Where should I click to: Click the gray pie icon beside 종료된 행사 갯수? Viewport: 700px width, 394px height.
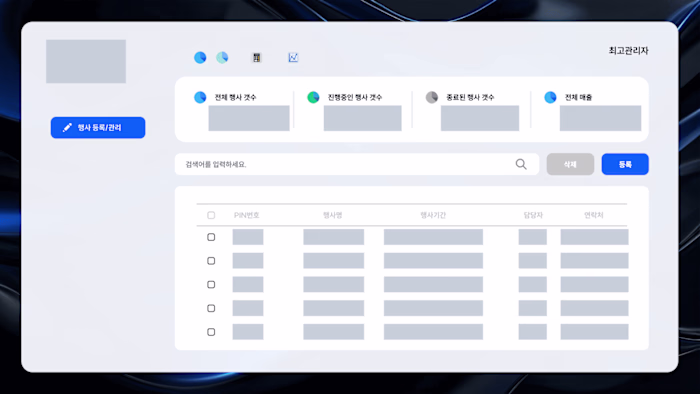pyautogui.click(x=432, y=97)
